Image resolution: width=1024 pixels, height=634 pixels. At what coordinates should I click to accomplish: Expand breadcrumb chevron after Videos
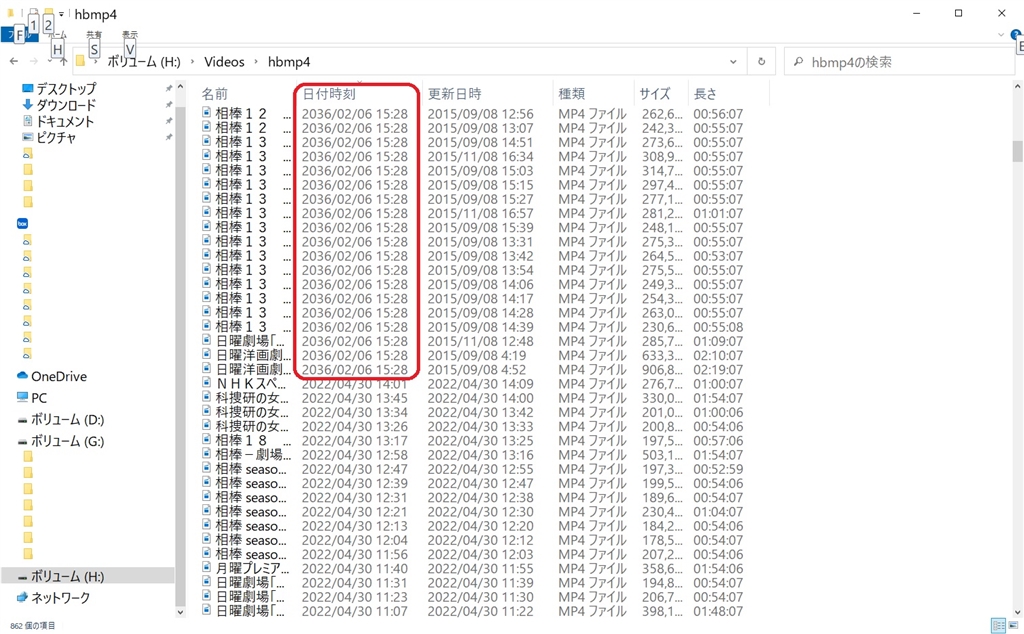tap(256, 61)
